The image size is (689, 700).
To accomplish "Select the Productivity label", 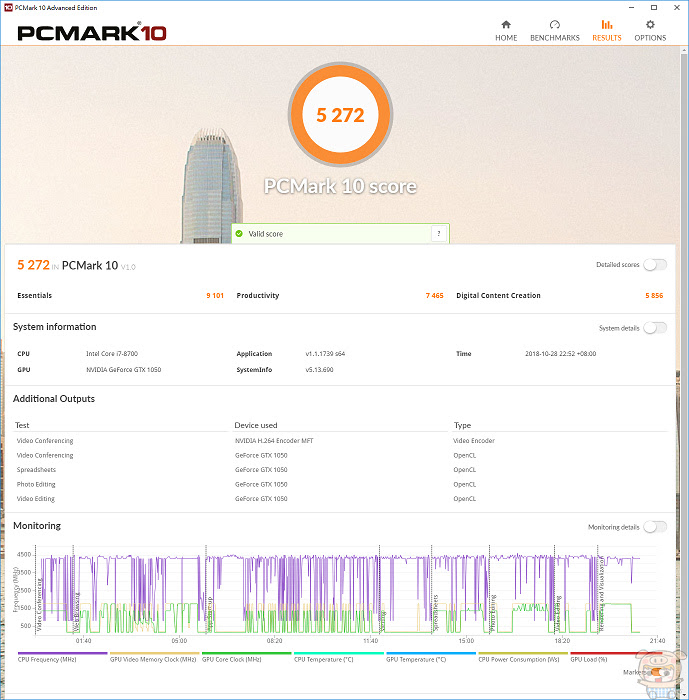I will (x=258, y=296).
